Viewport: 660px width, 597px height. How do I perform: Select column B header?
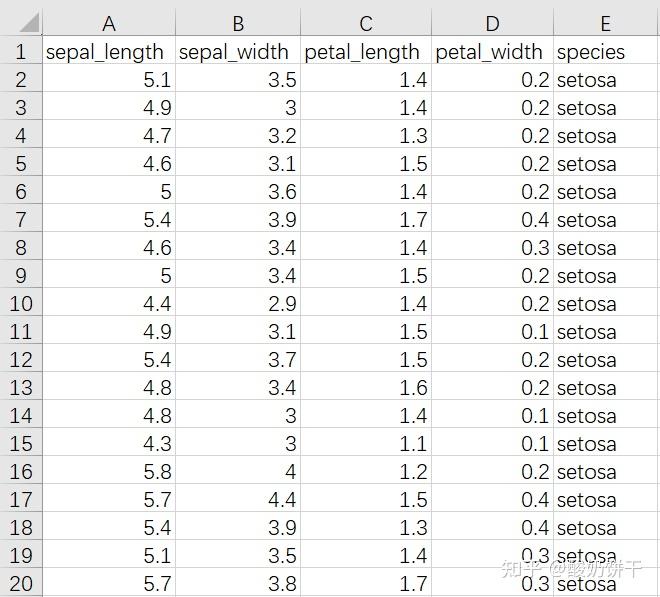pos(238,22)
